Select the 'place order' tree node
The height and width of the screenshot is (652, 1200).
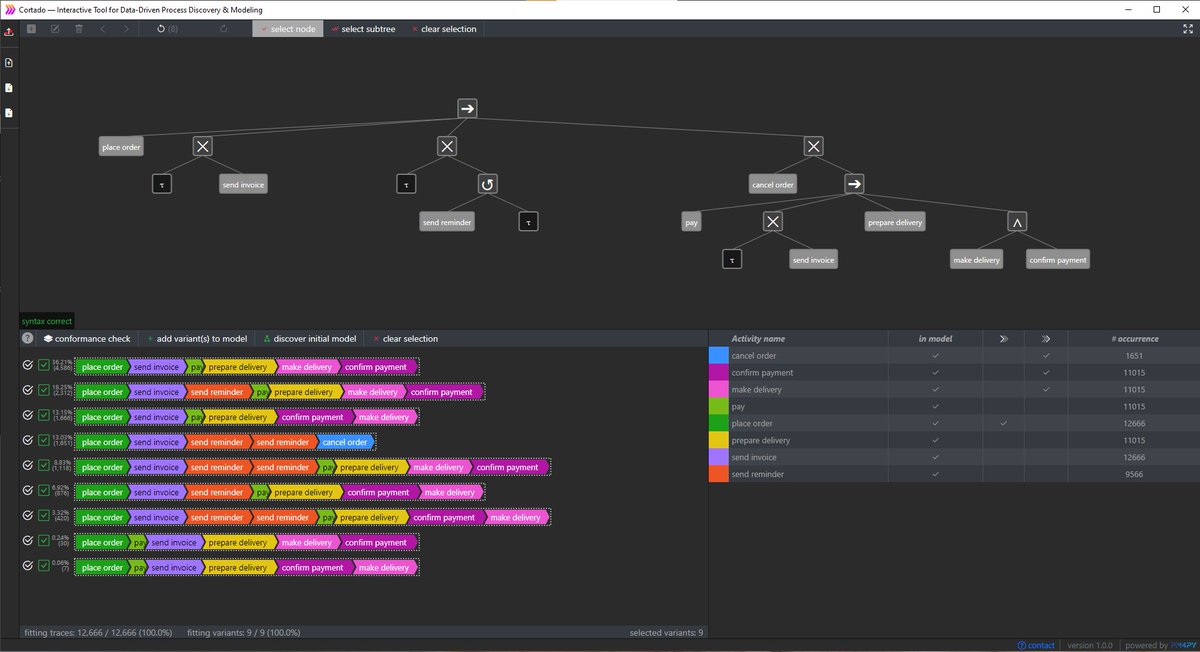[122, 147]
